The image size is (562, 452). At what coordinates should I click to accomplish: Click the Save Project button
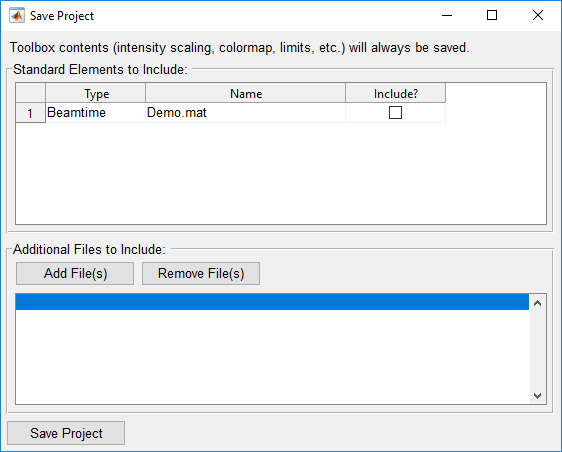[66, 433]
